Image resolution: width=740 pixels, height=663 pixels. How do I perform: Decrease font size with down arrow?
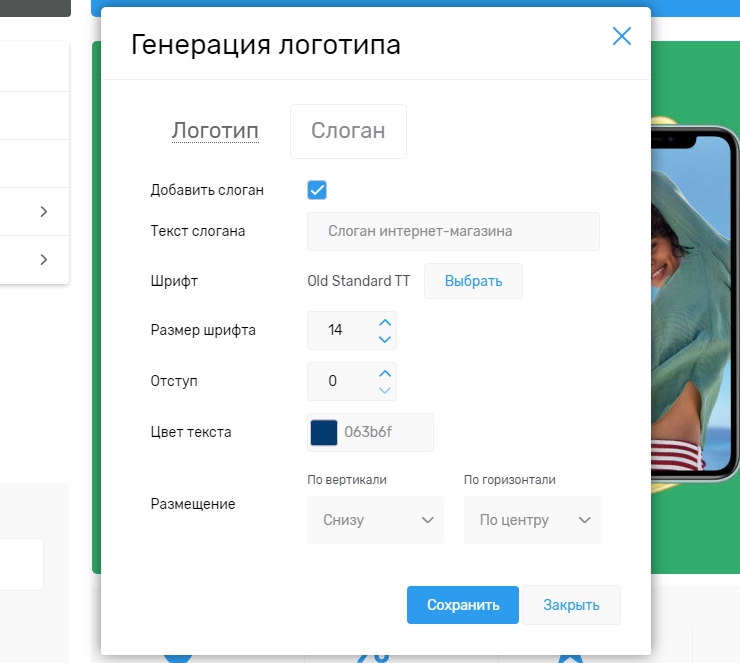[x=385, y=339]
